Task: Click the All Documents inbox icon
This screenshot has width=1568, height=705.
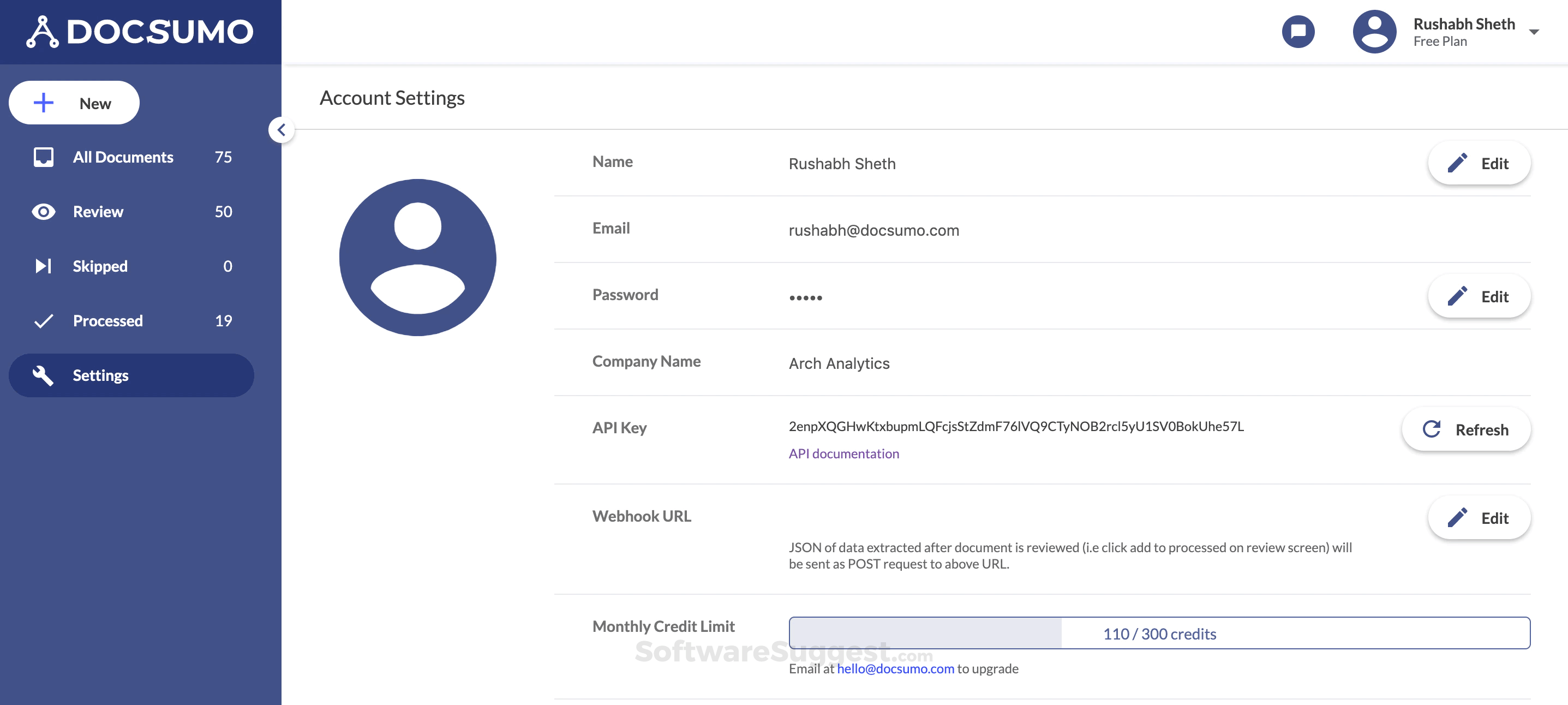Action: (x=43, y=157)
